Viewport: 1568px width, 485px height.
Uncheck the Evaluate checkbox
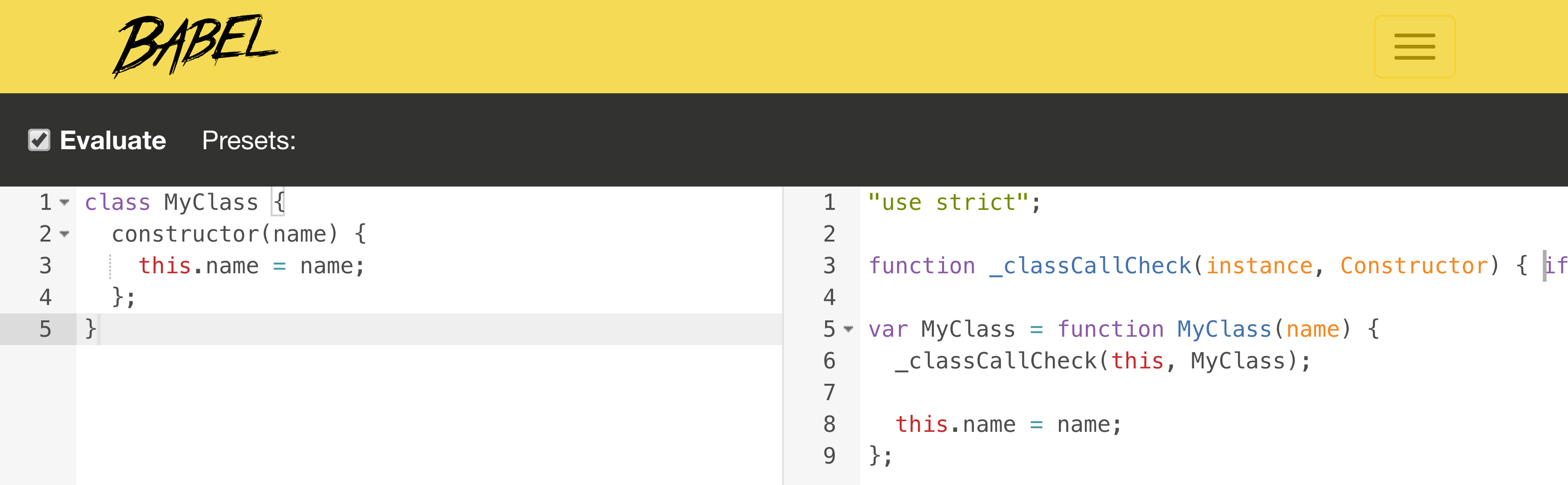pos(40,140)
